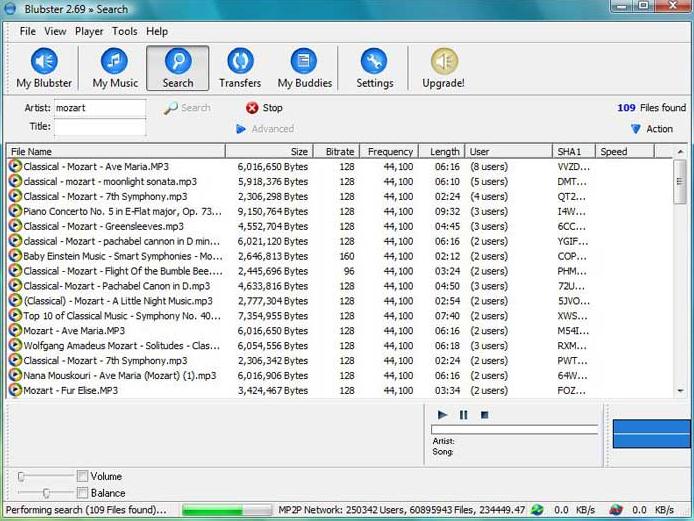The height and width of the screenshot is (521, 694).
Task: Select file size 2,306,298 Bytes
Action: coord(273,197)
